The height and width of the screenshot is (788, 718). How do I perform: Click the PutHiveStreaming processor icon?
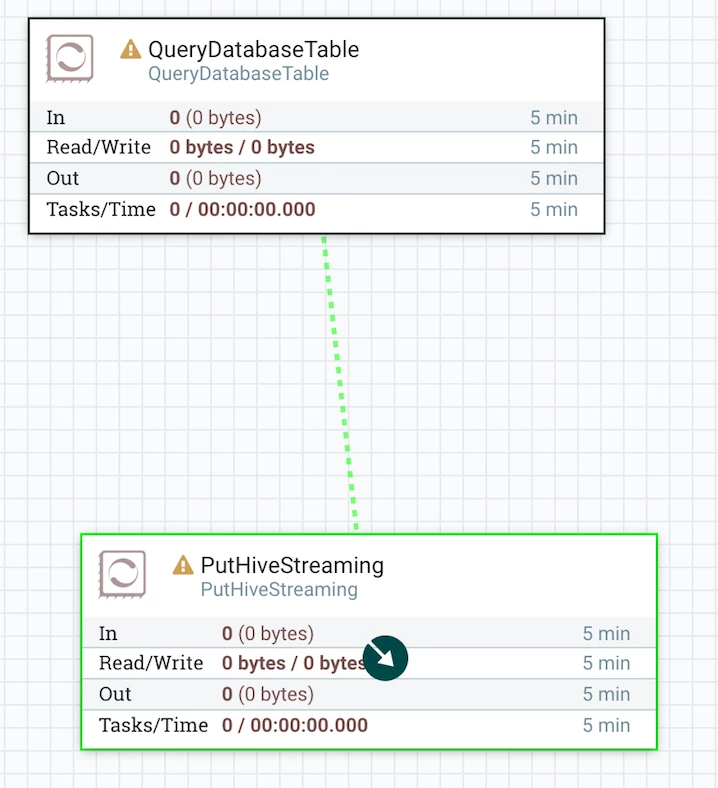coord(122,574)
